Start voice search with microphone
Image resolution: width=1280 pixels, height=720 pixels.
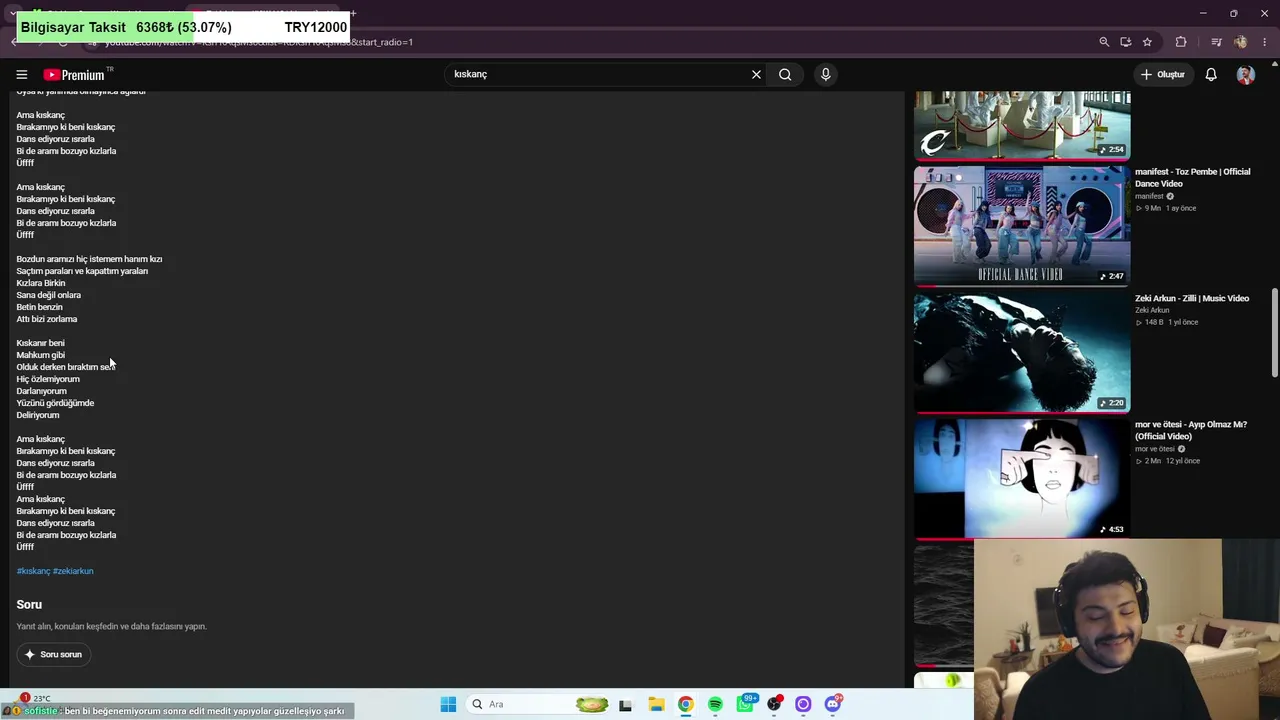[x=825, y=74]
